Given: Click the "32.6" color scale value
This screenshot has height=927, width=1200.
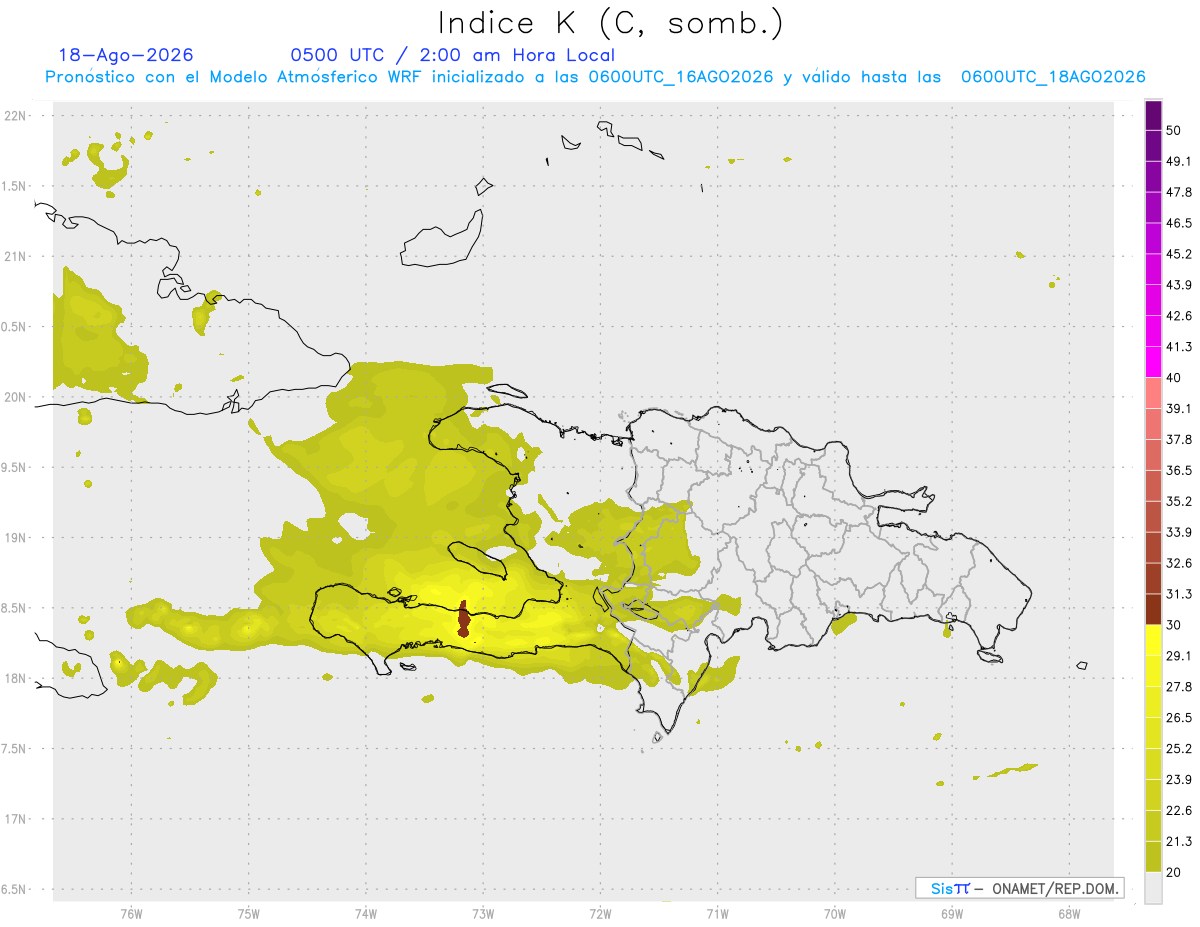Looking at the screenshot, I should pos(1179,563).
